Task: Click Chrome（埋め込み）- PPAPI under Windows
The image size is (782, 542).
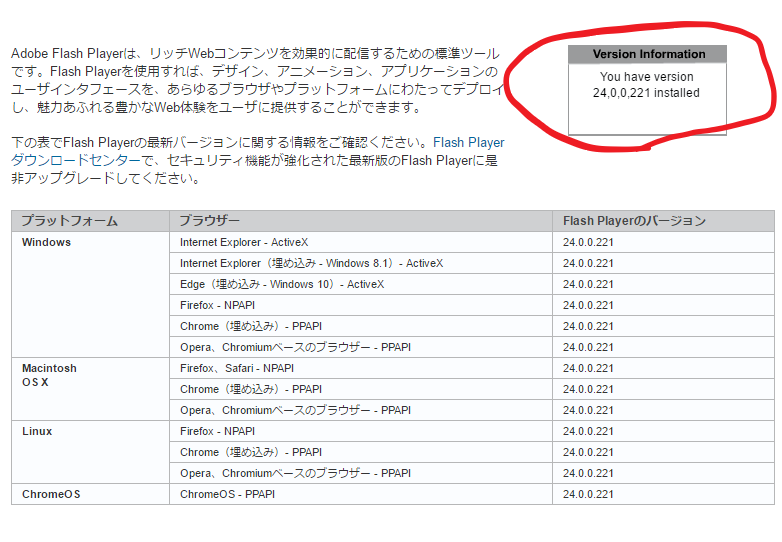Action: [x=361, y=326]
